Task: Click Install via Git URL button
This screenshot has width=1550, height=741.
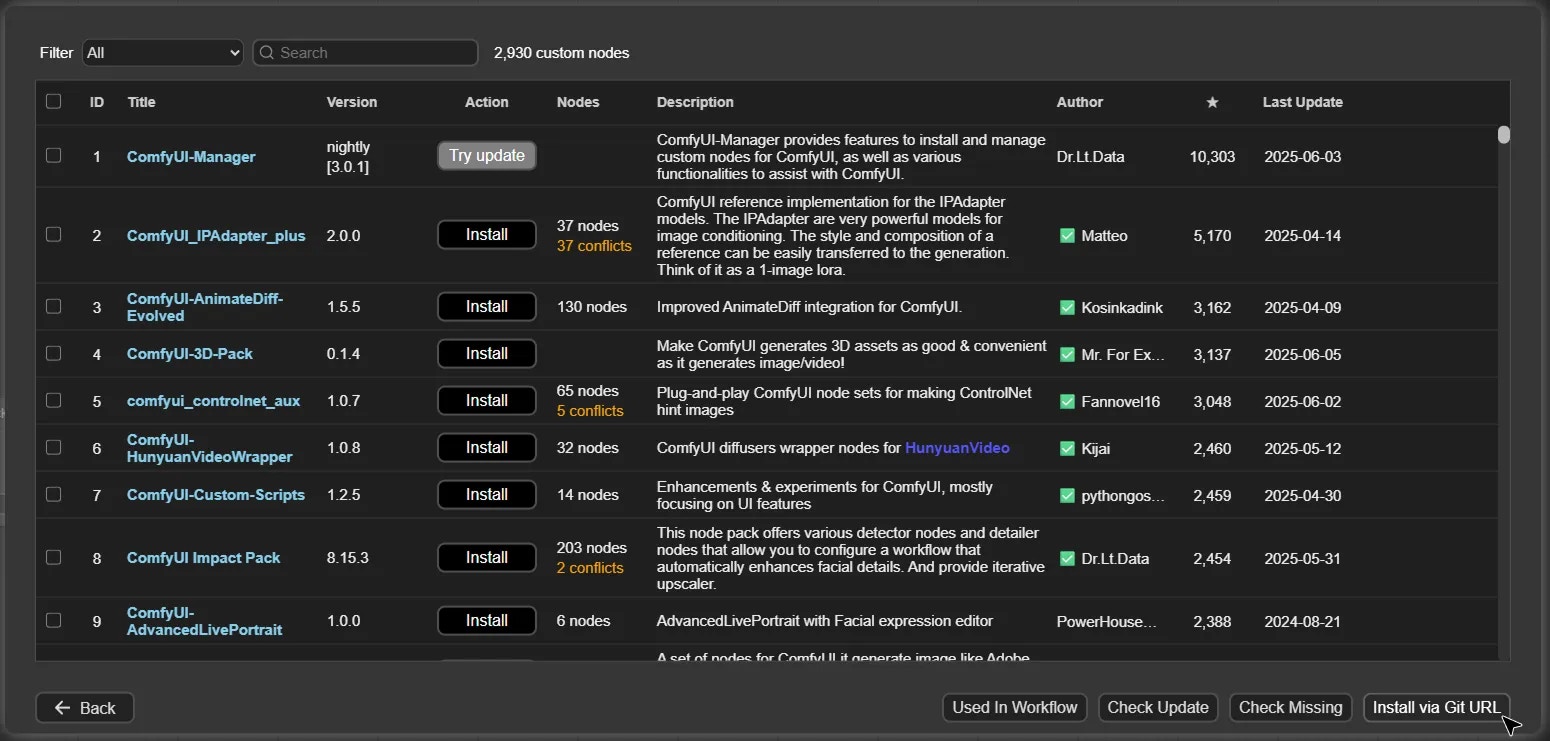Action: (x=1437, y=707)
